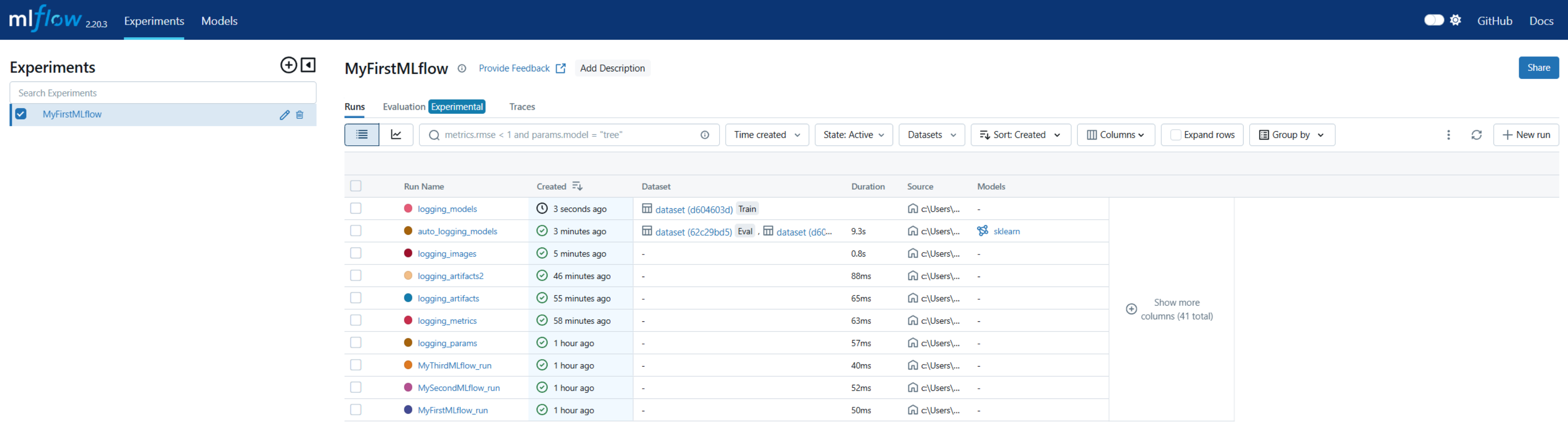Open the GitHub link
This screenshot has width=1568, height=433.
pos(1495,21)
